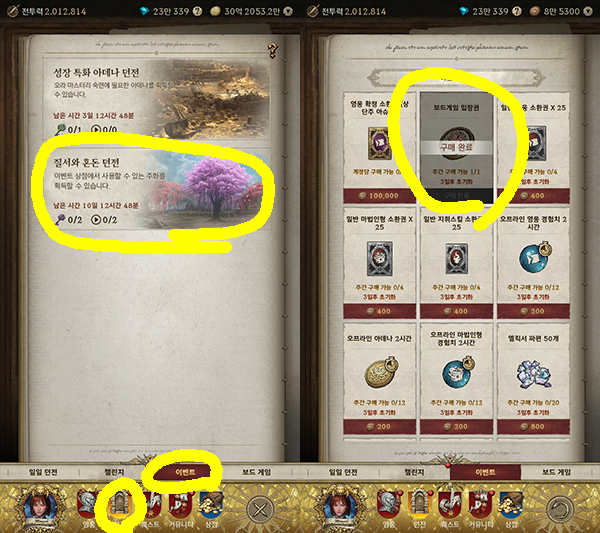Select the 엘릭서 파편 50개 crystal icon
600x533 pixels.
[533, 374]
